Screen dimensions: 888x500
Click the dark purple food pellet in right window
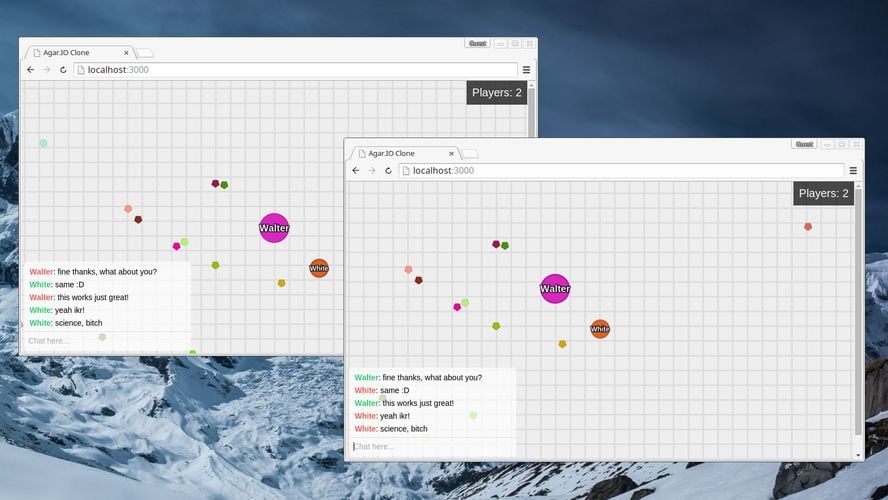pos(496,244)
